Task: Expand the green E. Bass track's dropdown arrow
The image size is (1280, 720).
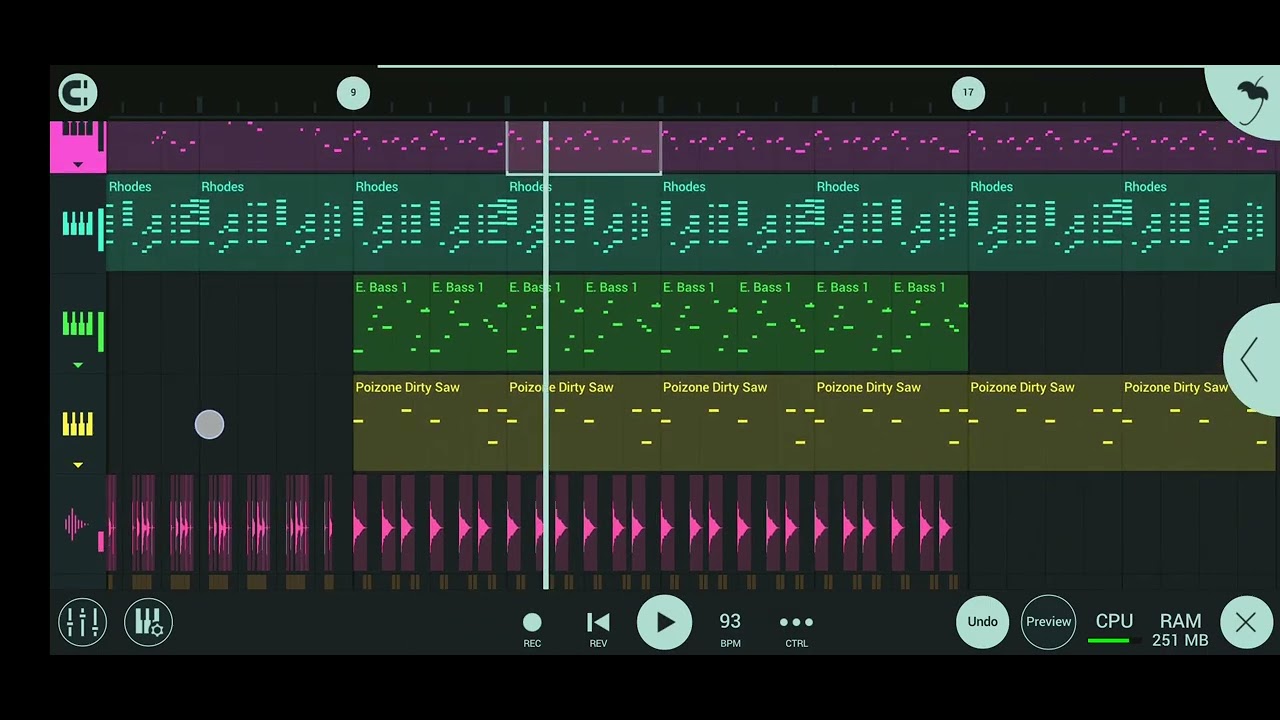Action: click(x=78, y=365)
